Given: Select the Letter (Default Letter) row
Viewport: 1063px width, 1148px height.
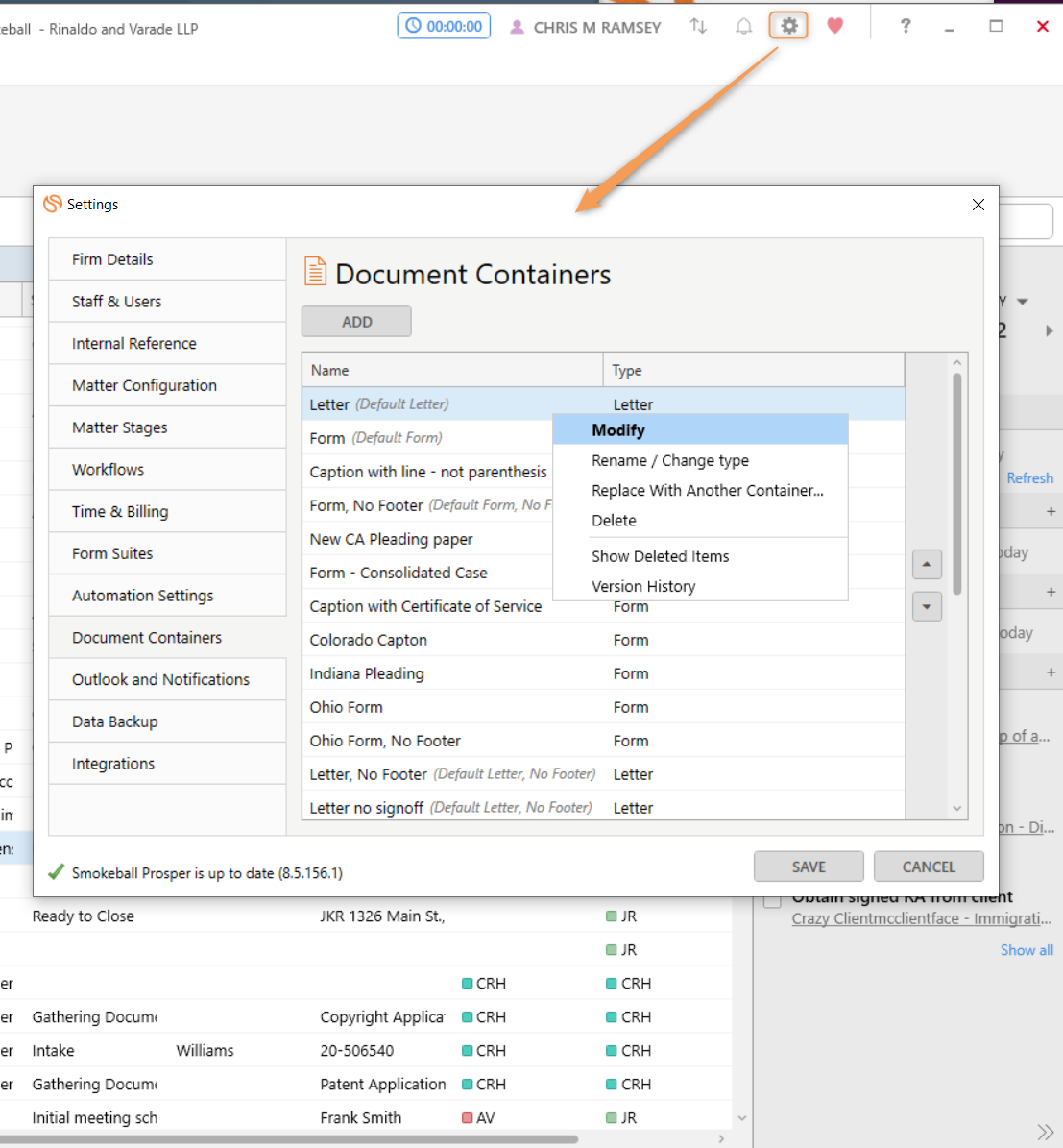Looking at the screenshot, I should click(x=604, y=404).
